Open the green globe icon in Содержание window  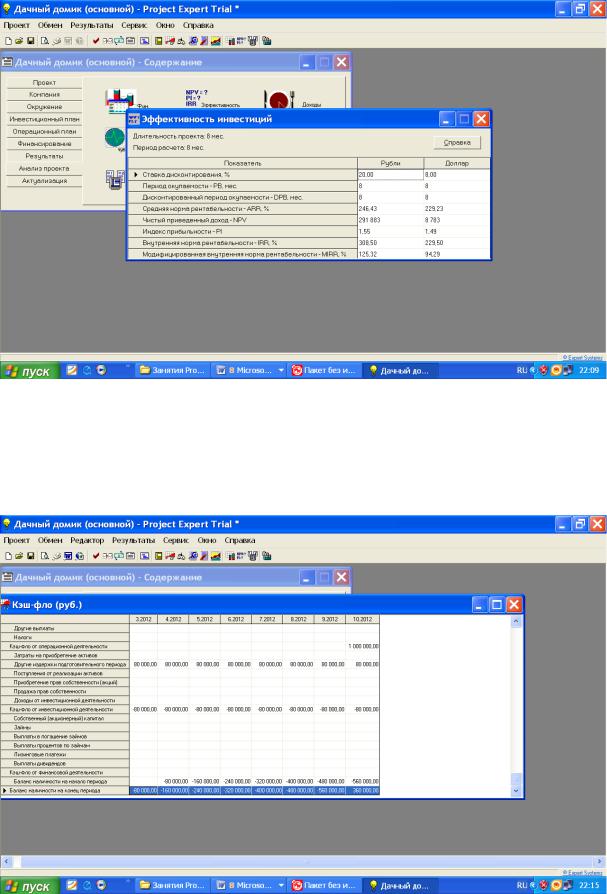coord(115,139)
